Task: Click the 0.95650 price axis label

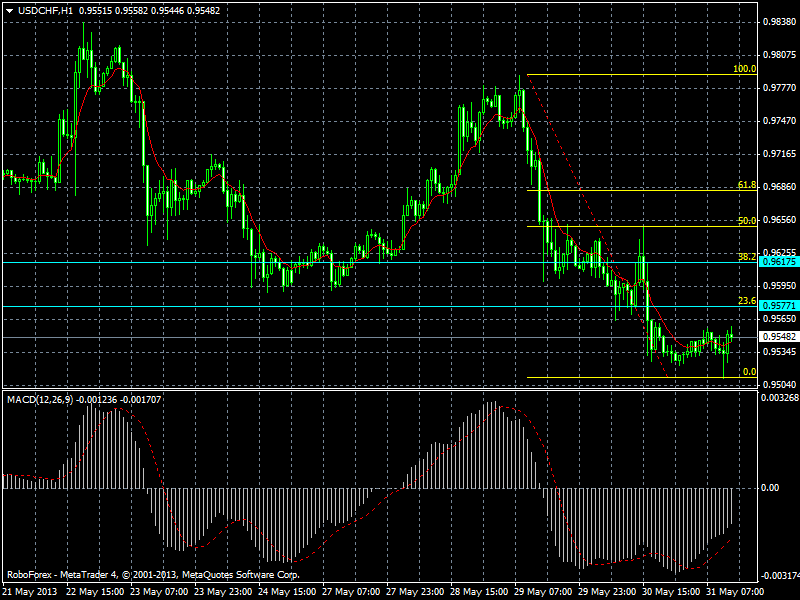Action: 779,319
